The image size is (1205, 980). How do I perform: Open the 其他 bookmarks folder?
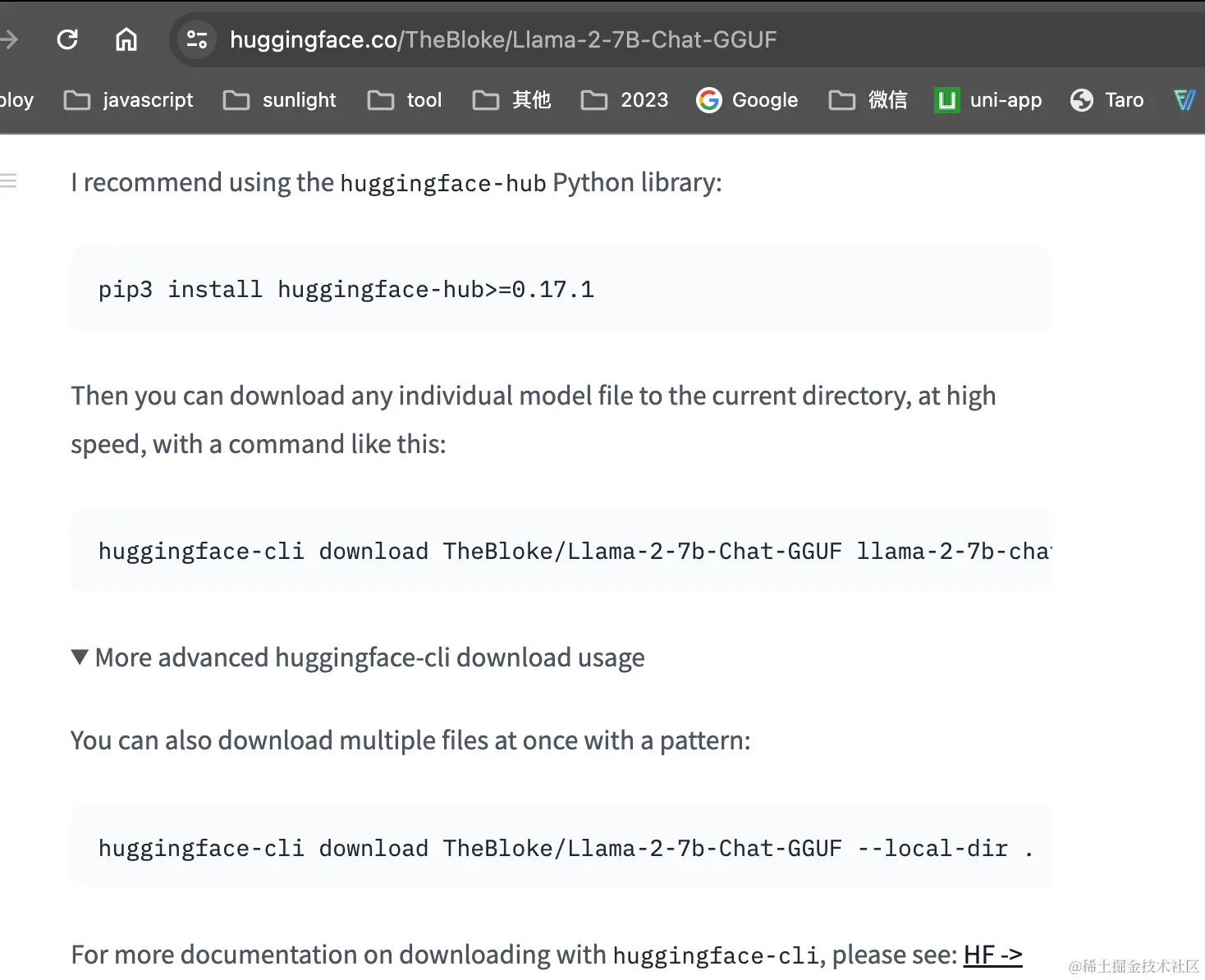coord(511,100)
